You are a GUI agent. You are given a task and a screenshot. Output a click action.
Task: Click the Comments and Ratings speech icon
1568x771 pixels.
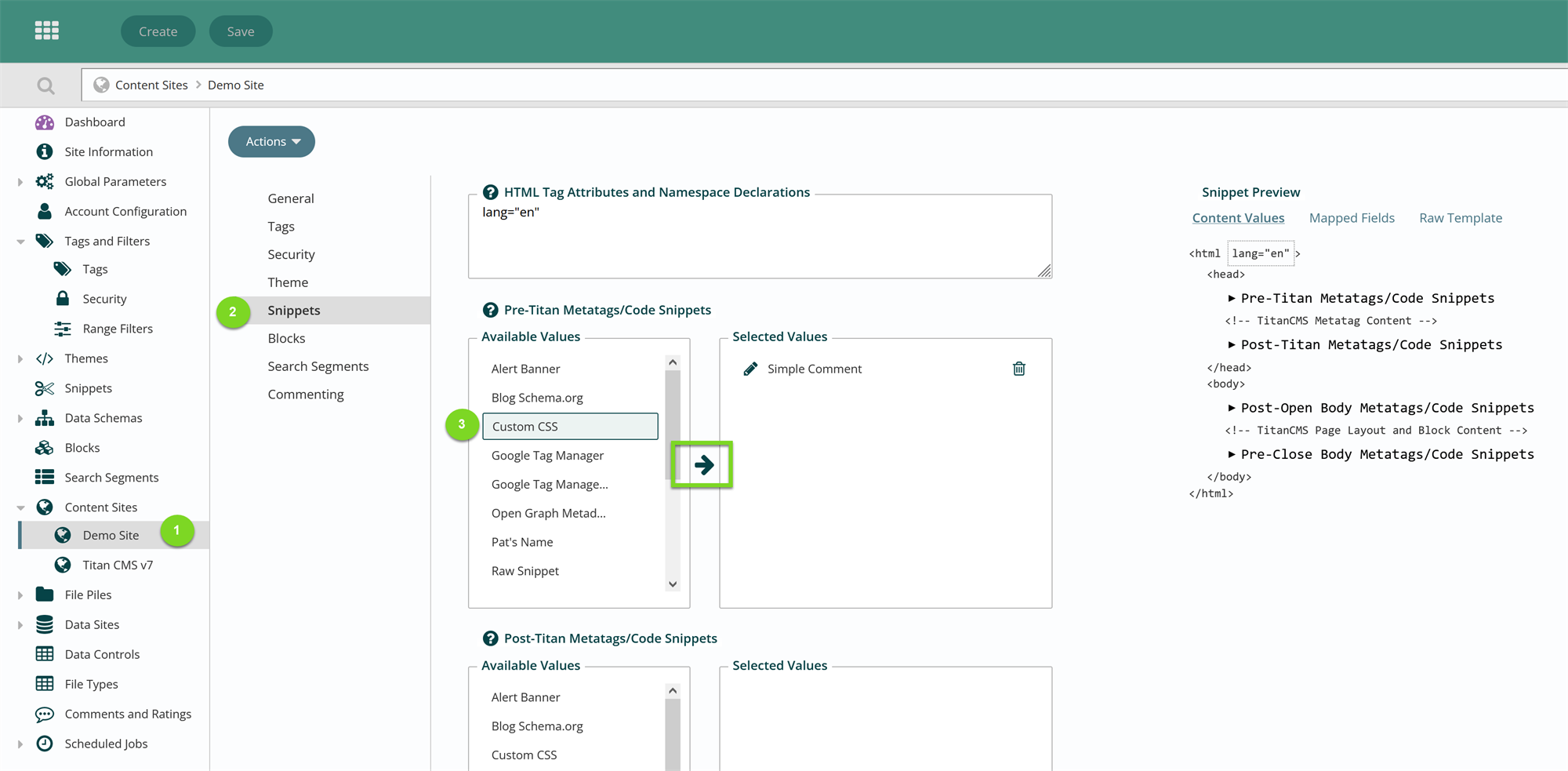tap(45, 714)
